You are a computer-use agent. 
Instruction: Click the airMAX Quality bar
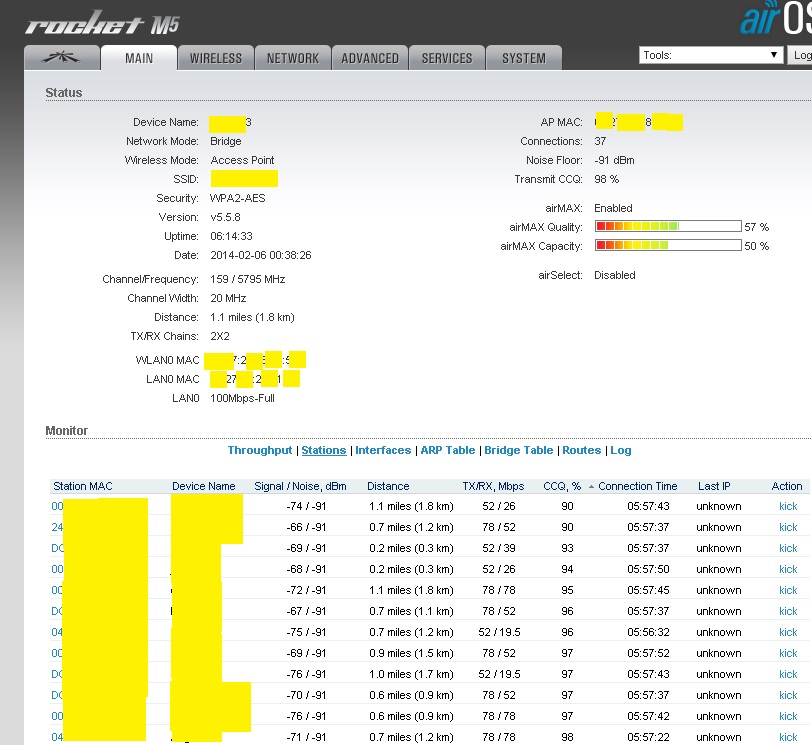[668, 226]
